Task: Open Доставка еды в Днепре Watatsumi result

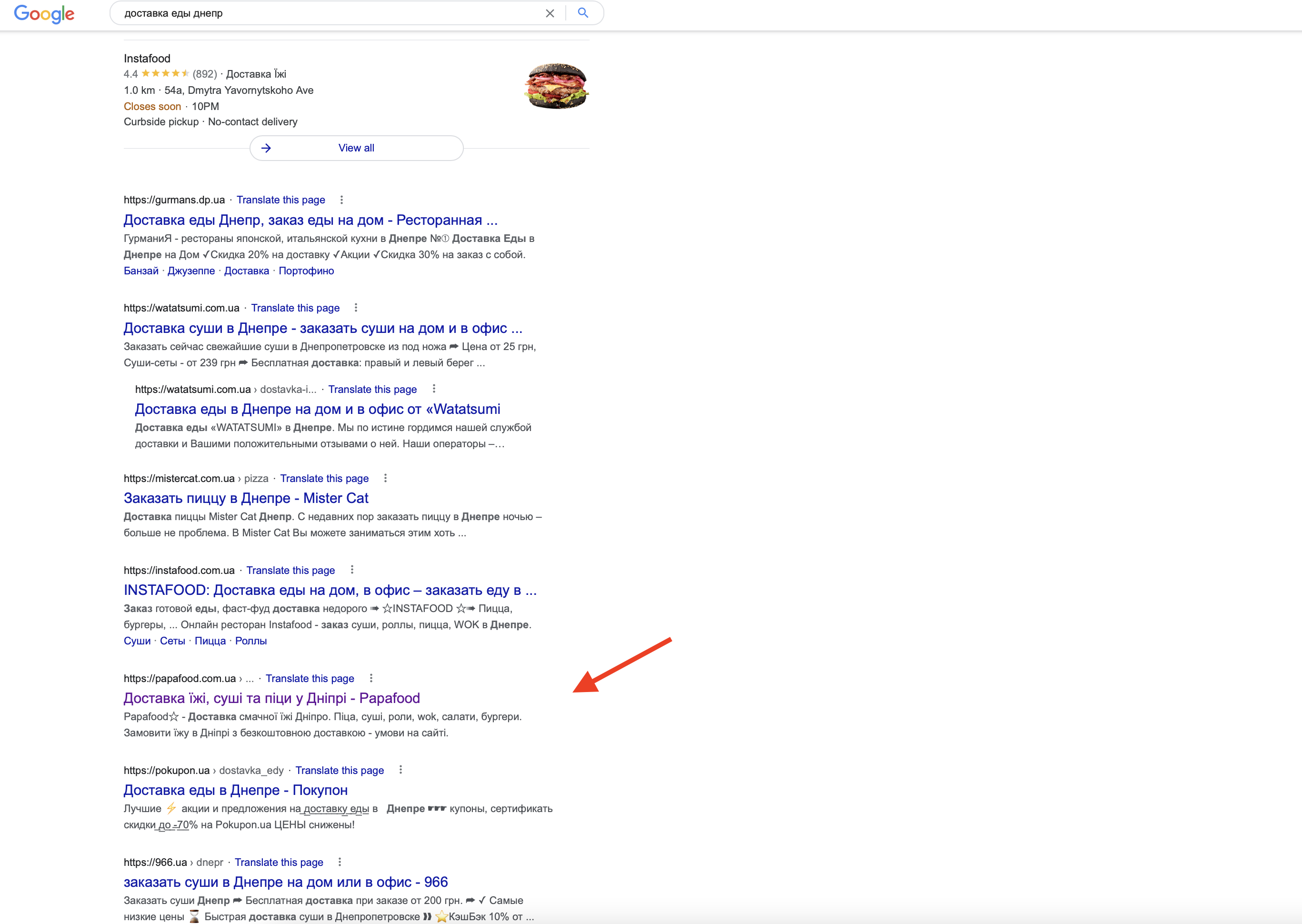Action: pyautogui.click(x=317, y=409)
